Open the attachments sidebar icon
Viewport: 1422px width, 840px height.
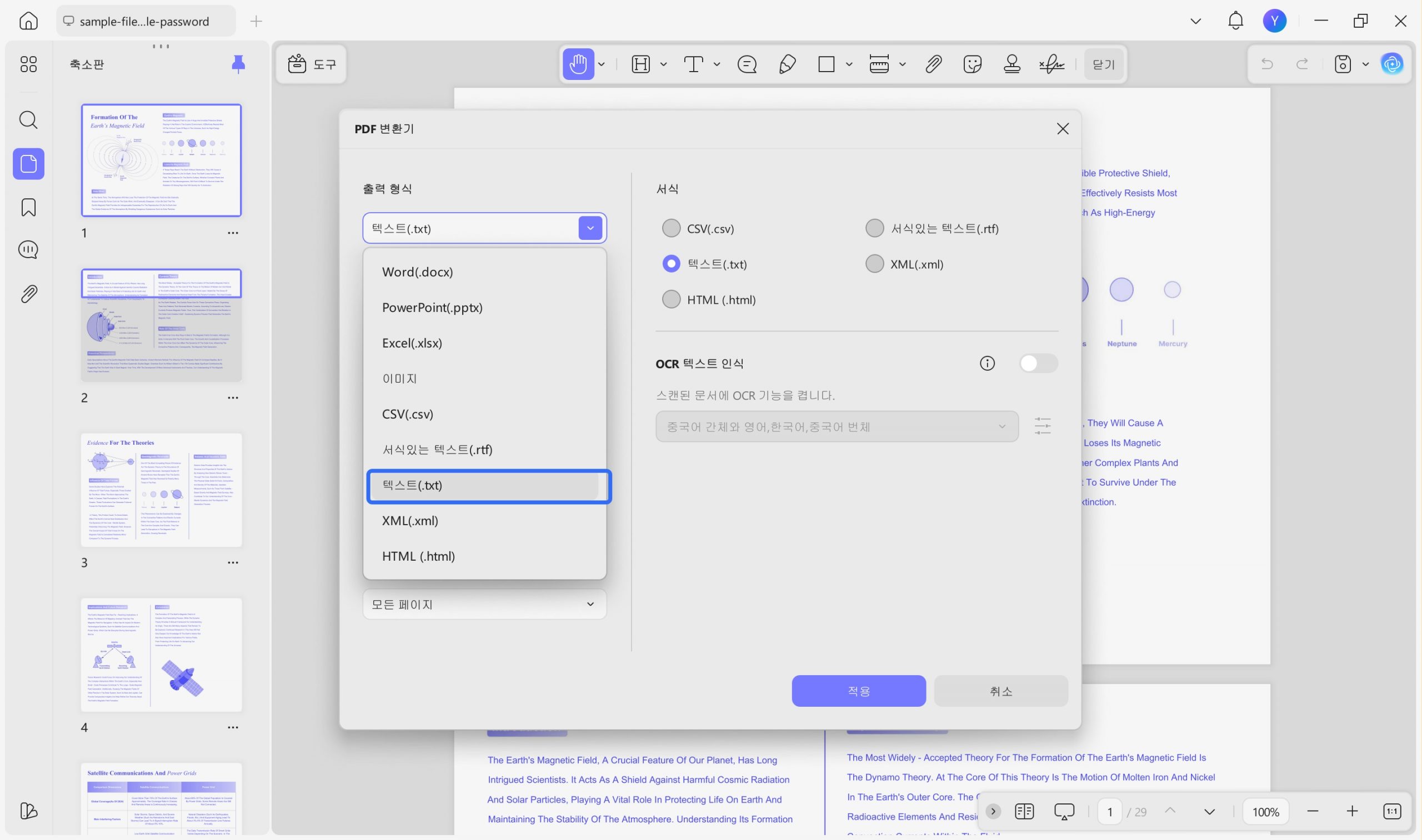[x=28, y=294]
